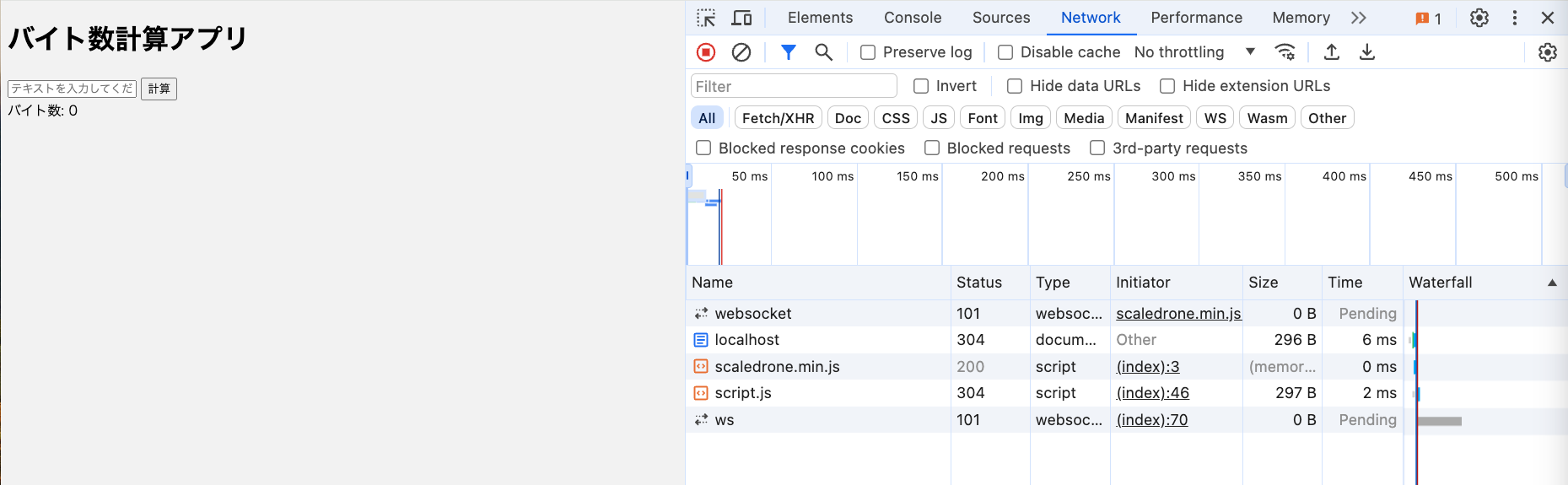Enable Disable cache checkbox

pyautogui.click(x=1005, y=52)
